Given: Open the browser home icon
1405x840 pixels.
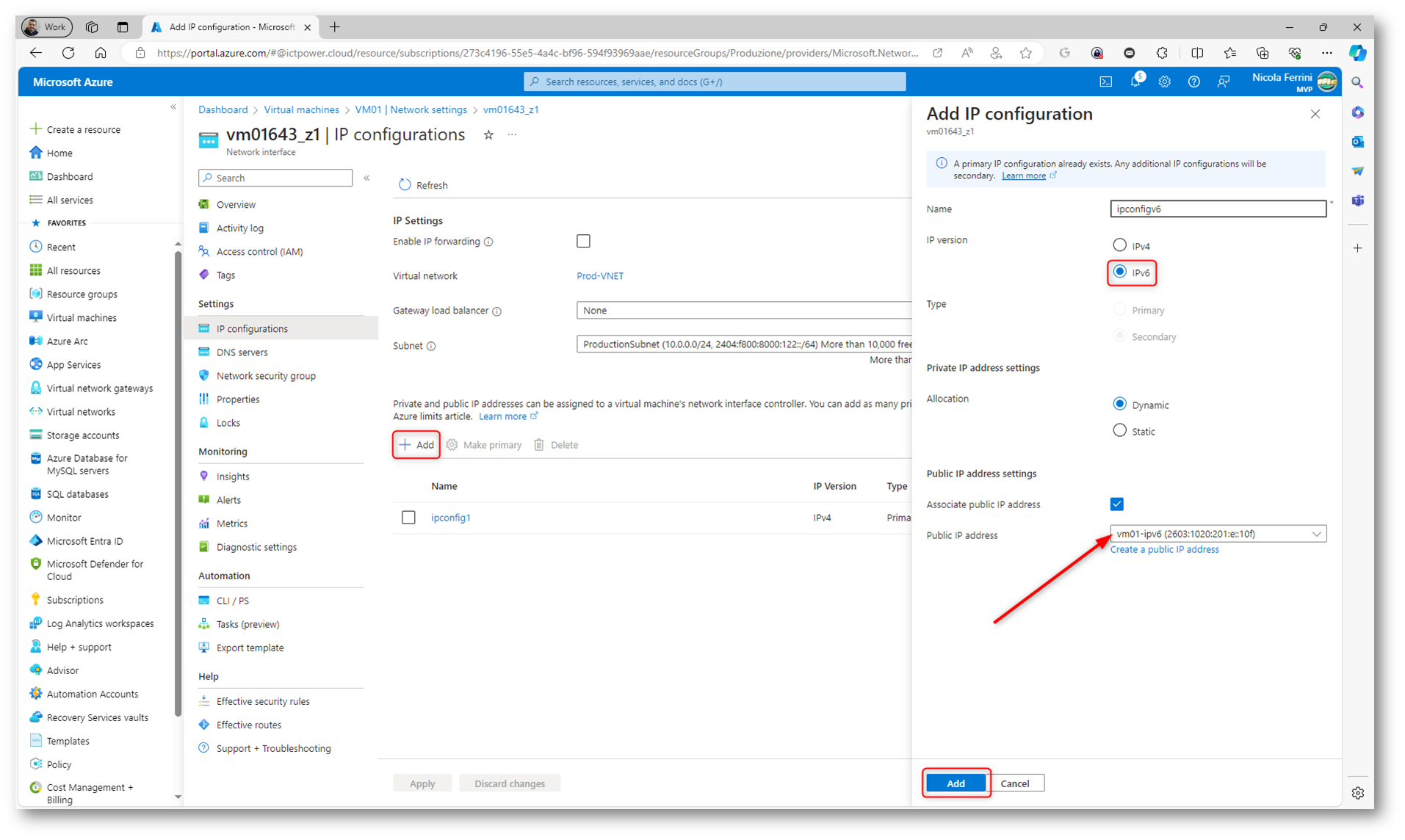Looking at the screenshot, I should click(x=101, y=53).
